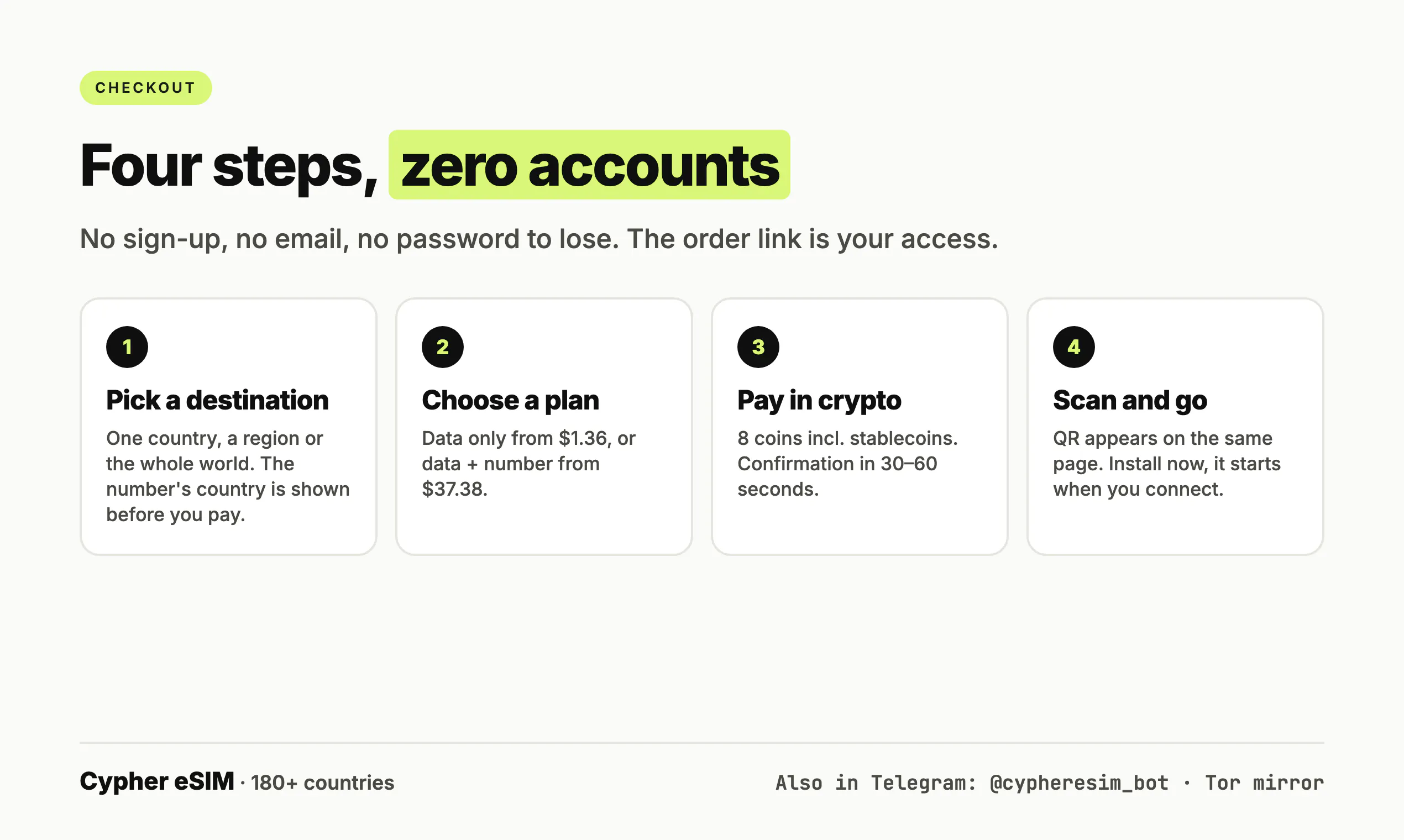Click the 'QR appears on the same page' text
Viewport: 1404px width, 840px height.
coord(1167,464)
